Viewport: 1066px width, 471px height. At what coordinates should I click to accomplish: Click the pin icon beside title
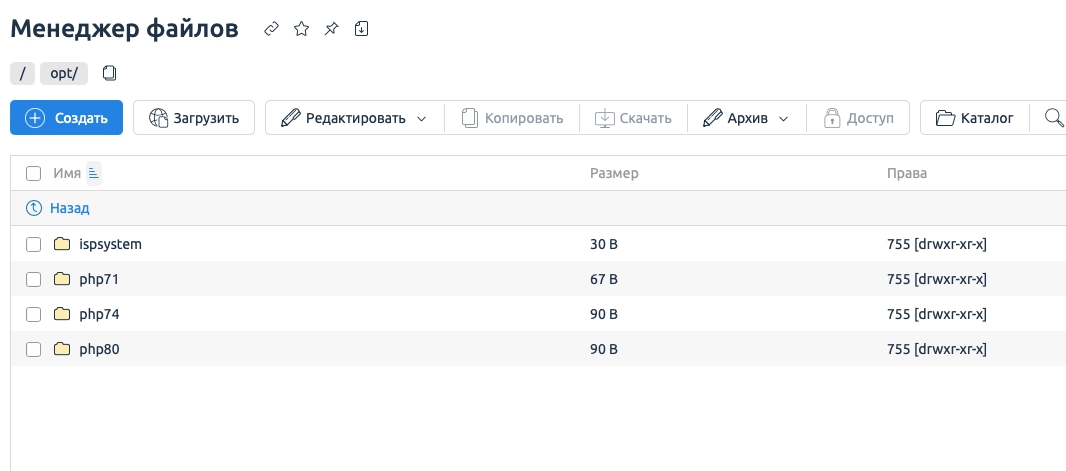[x=331, y=29]
